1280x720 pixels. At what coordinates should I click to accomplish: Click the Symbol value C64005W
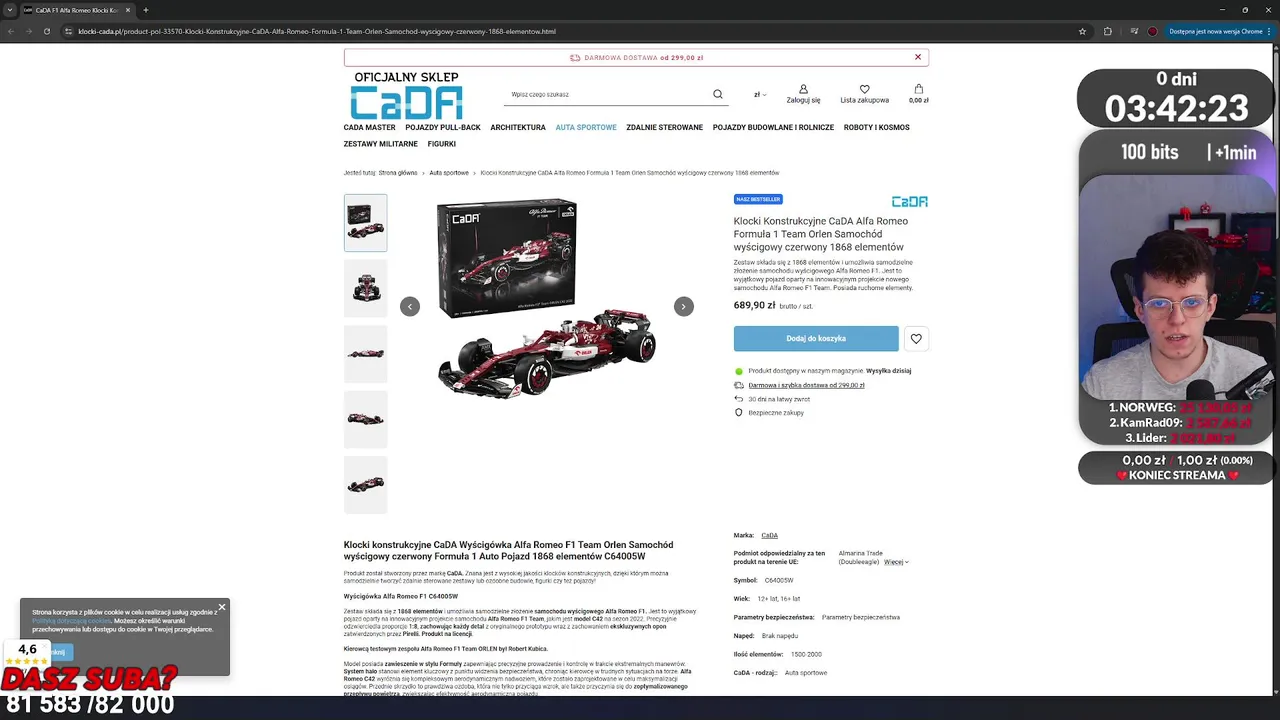click(x=779, y=580)
